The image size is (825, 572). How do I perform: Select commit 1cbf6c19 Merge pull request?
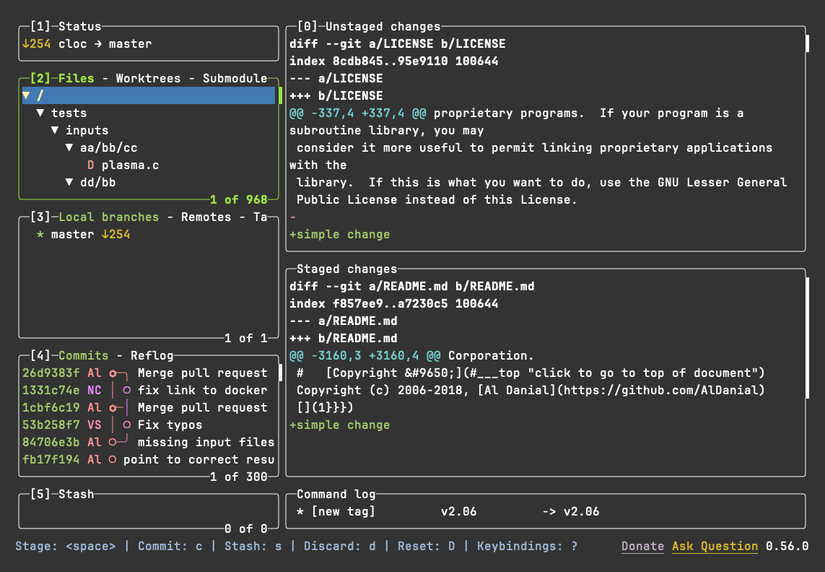coord(148,407)
